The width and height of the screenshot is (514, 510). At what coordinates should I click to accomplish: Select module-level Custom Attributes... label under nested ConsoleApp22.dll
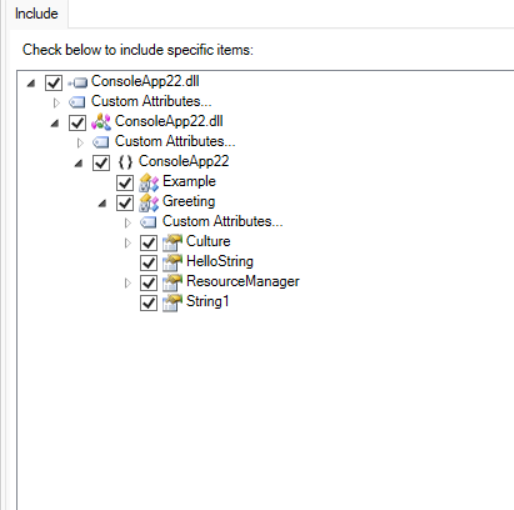pos(175,141)
